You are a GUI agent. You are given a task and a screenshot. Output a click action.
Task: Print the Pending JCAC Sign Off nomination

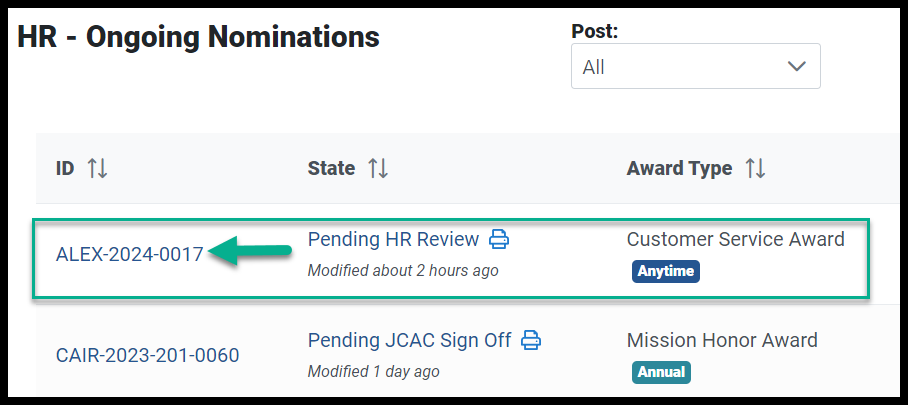(531, 340)
